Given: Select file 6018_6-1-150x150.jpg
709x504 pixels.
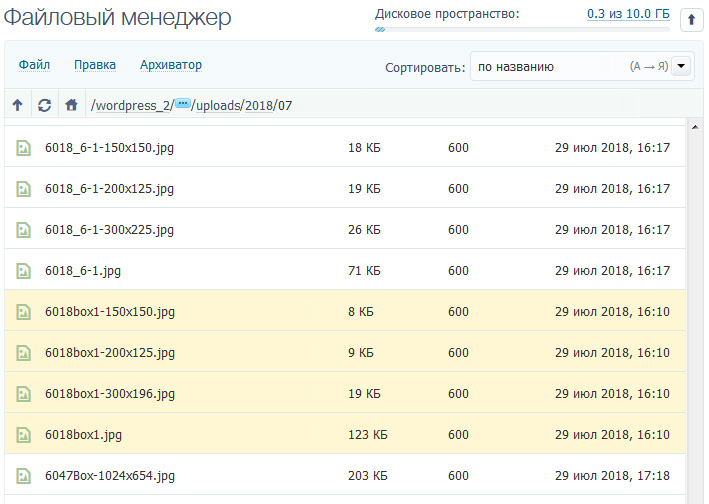Looking at the screenshot, I should pos(345,146).
